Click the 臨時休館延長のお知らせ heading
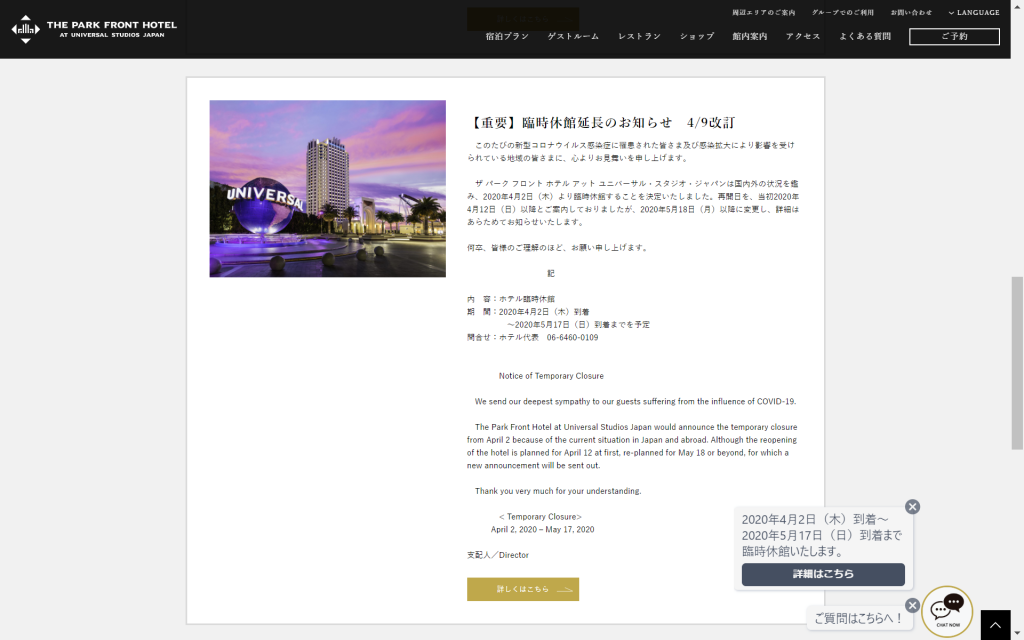 [x=601, y=123]
